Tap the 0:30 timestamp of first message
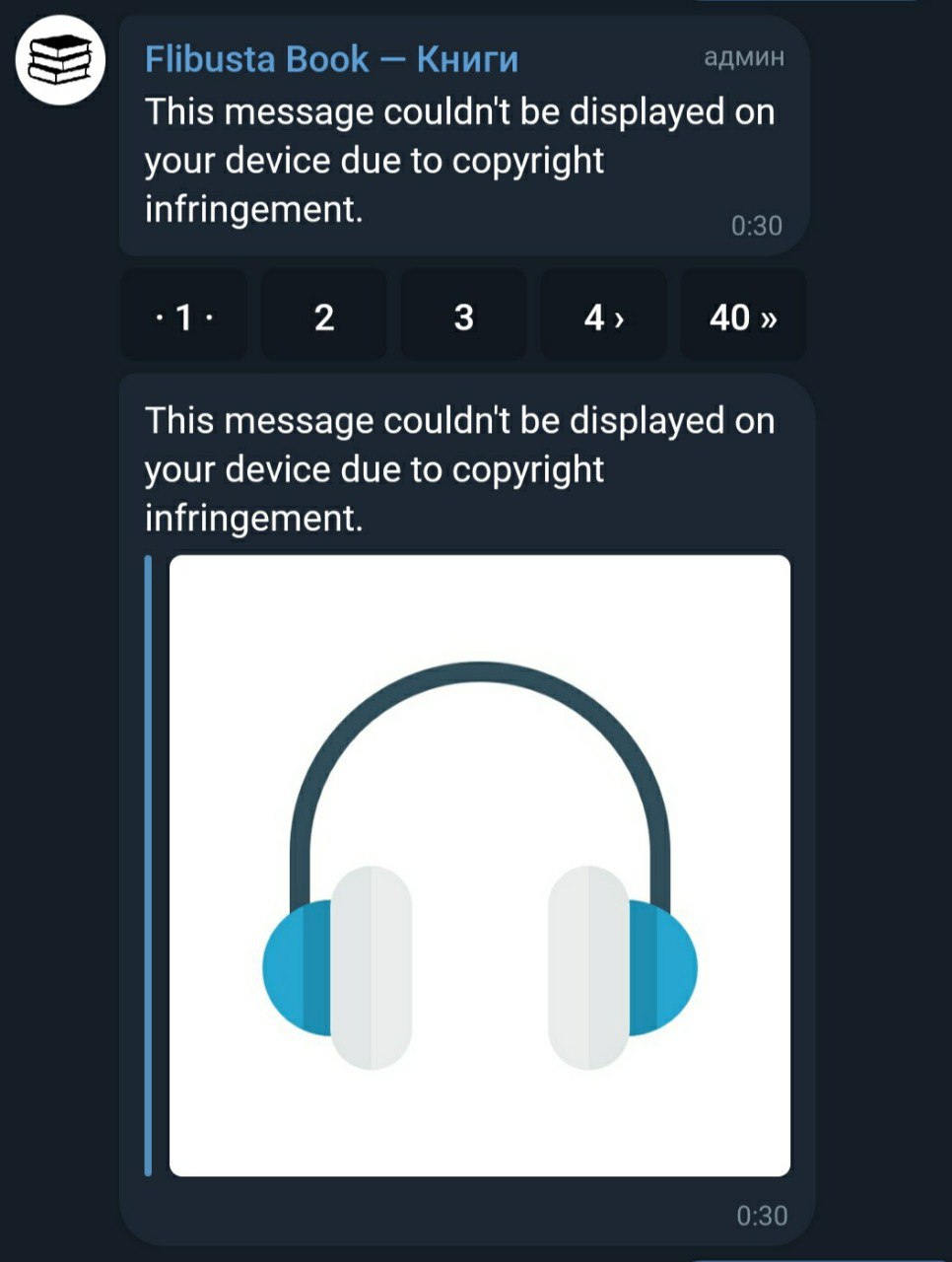 point(757,226)
